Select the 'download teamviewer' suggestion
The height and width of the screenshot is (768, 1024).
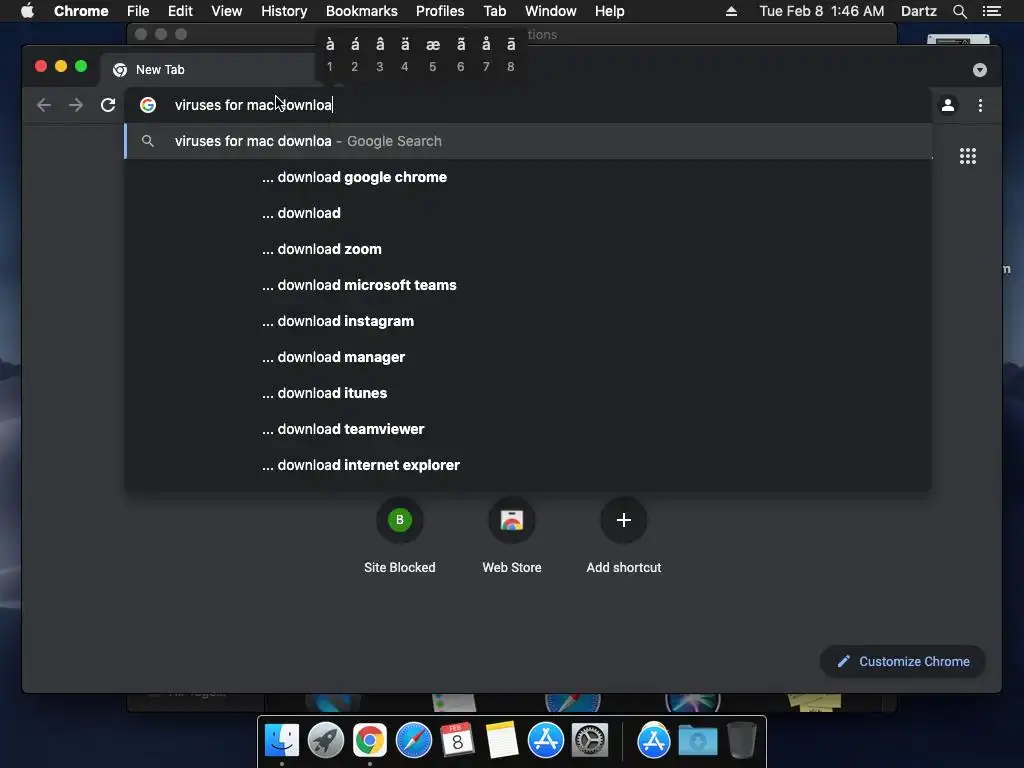click(x=528, y=428)
